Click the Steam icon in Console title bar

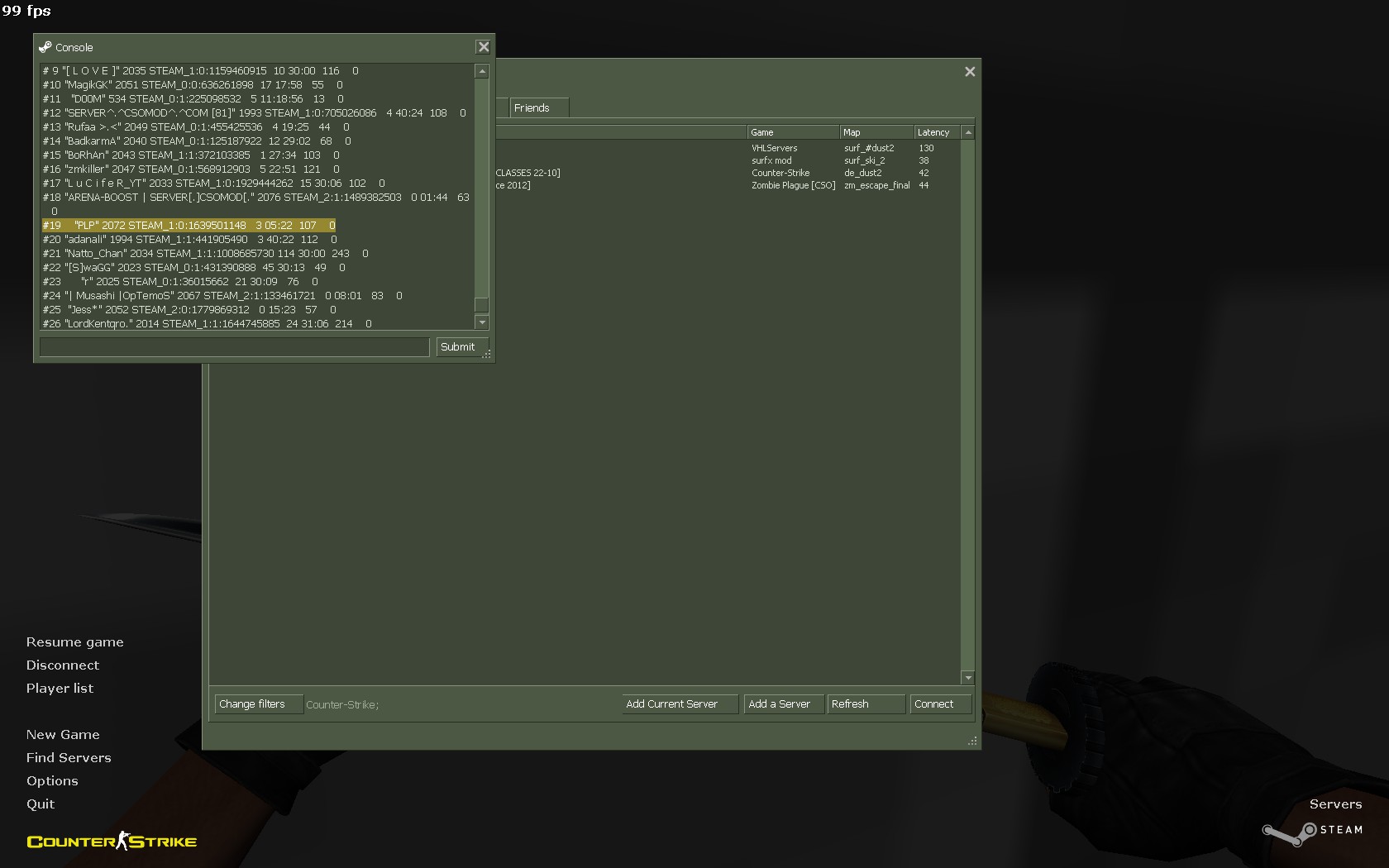pyautogui.click(x=45, y=47)
